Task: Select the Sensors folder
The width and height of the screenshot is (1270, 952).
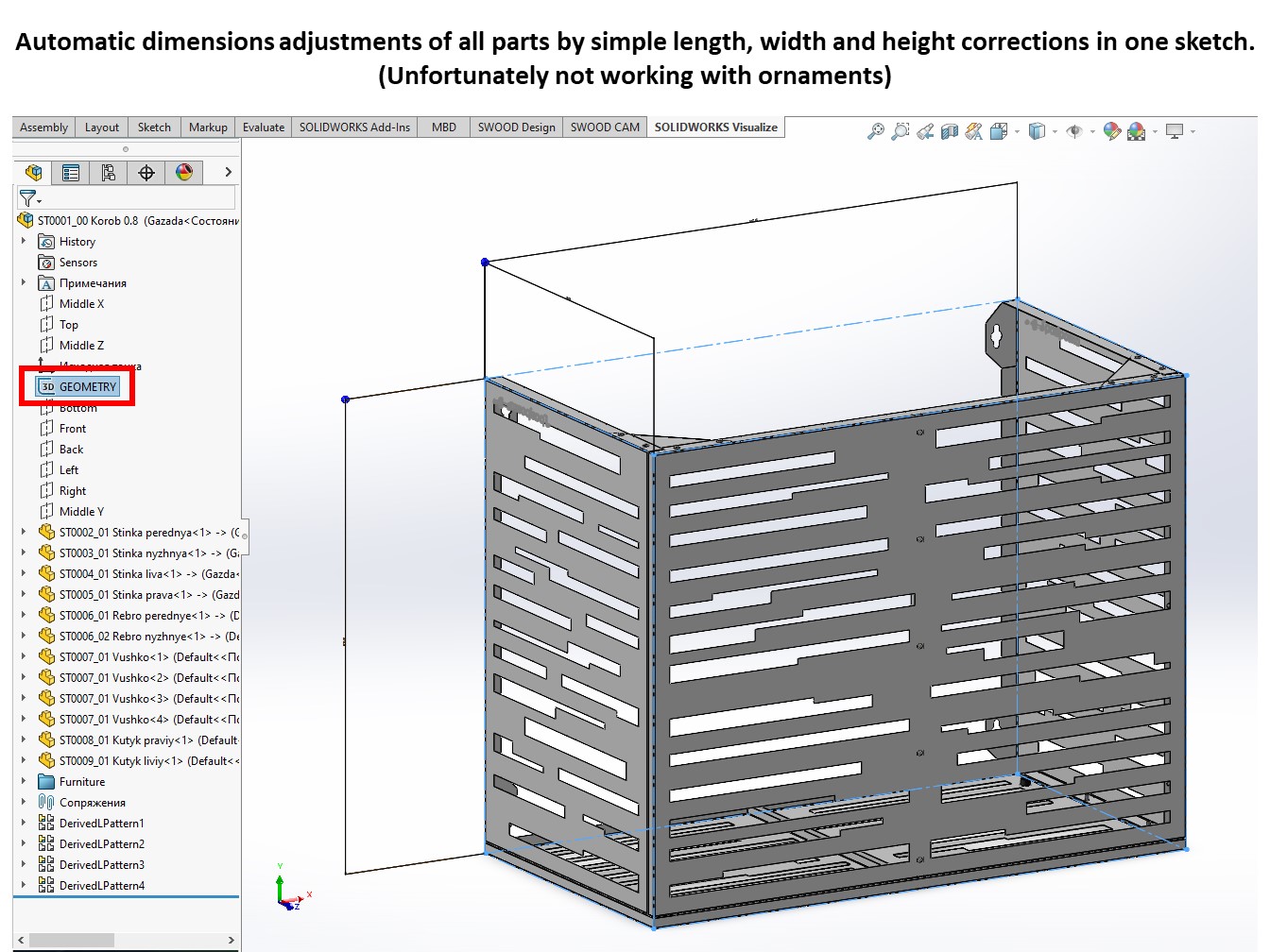Action: 68,263
